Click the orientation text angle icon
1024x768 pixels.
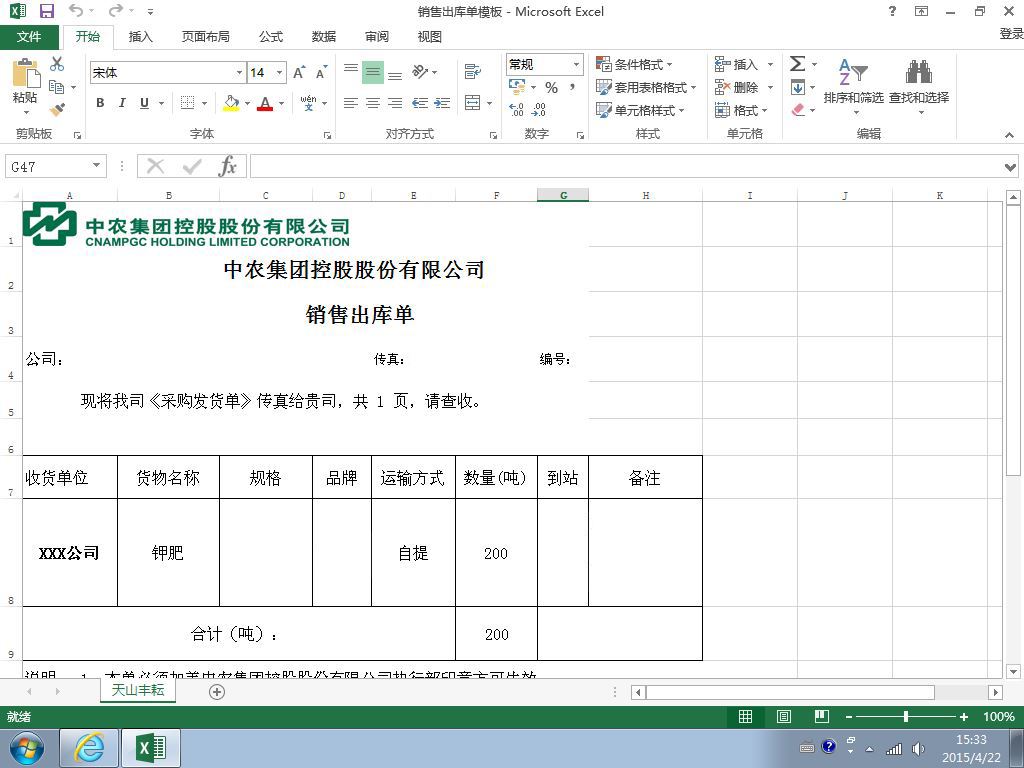tap(420, 71)
